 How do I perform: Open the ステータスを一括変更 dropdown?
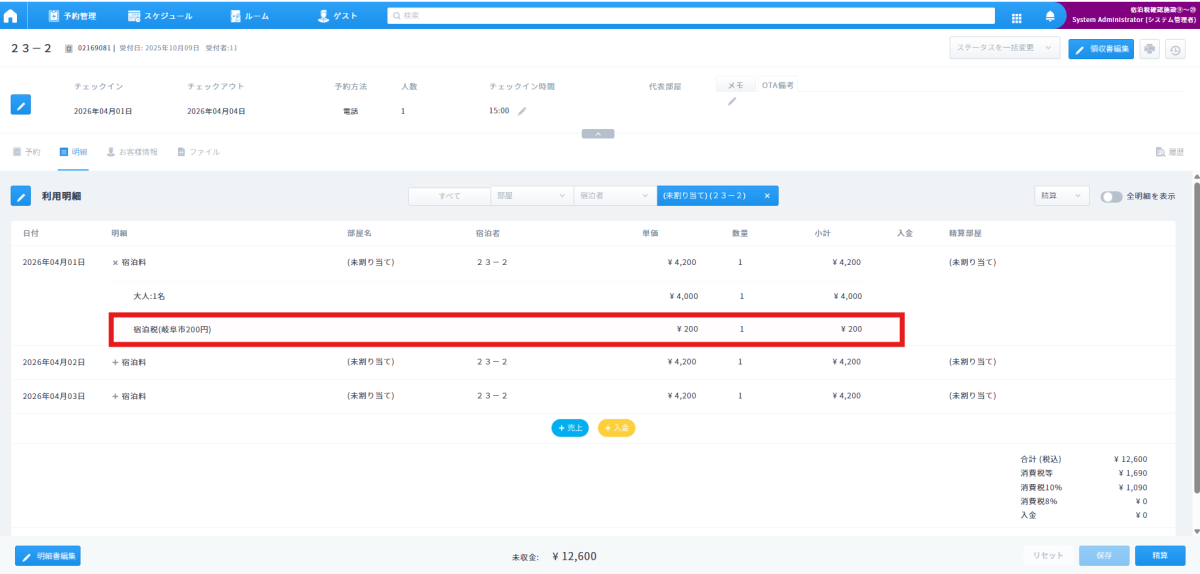pos(1004,48)
